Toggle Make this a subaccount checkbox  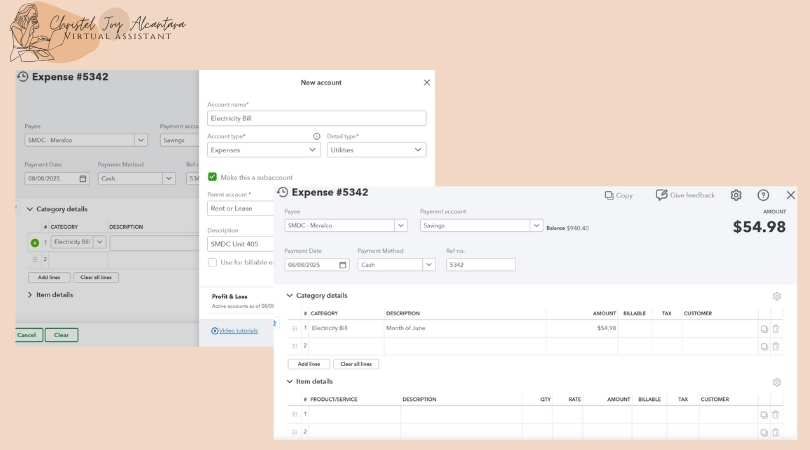213,176
